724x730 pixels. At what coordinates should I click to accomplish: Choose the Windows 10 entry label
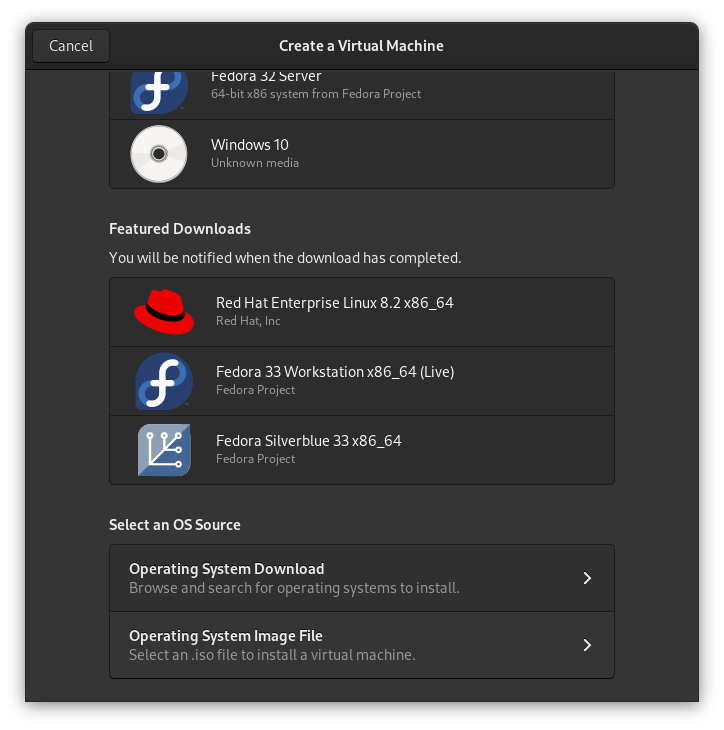[x=250, y=145]
